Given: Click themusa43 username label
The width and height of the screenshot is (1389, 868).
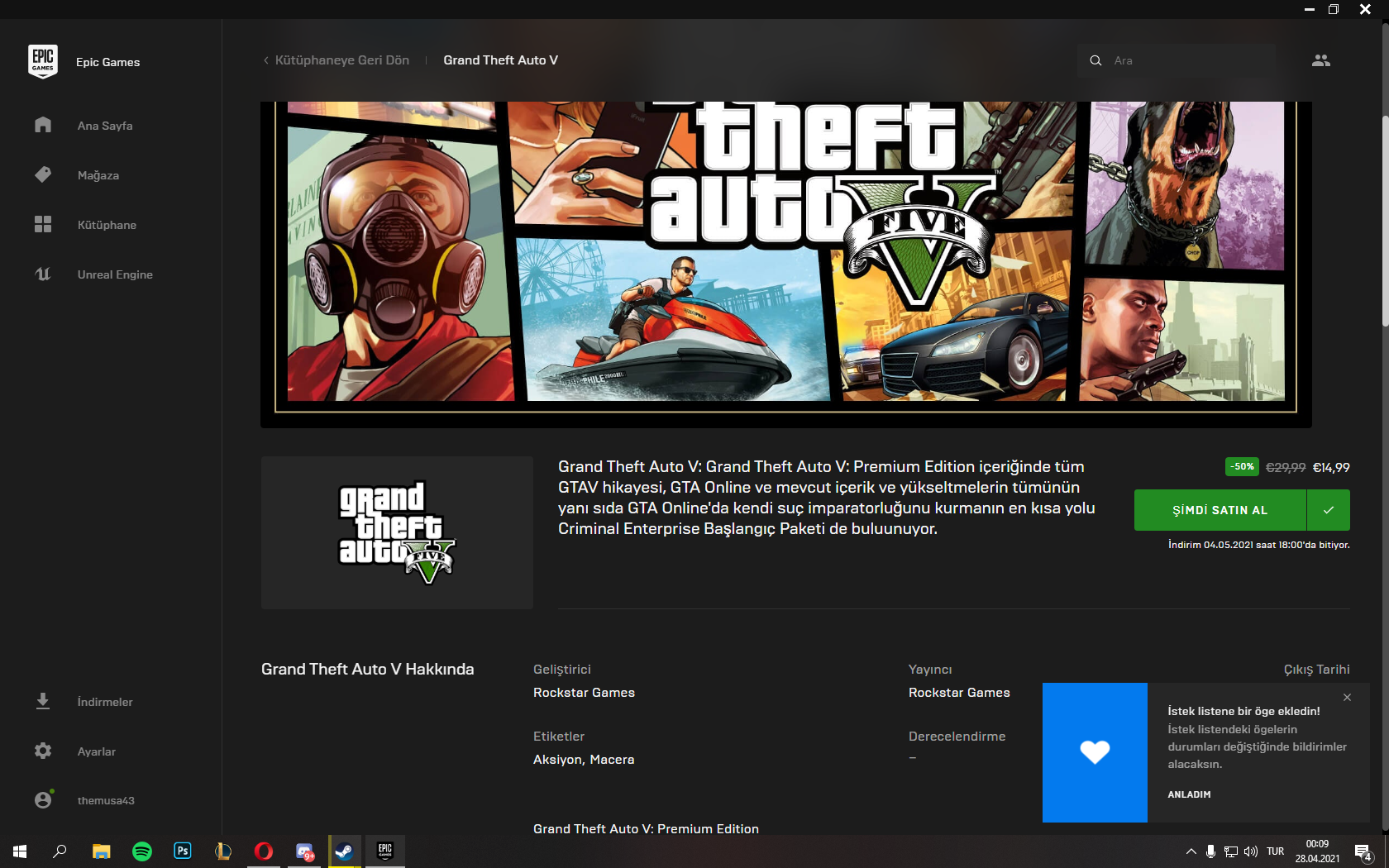Looking at the screenshot, I should [106, 800].
